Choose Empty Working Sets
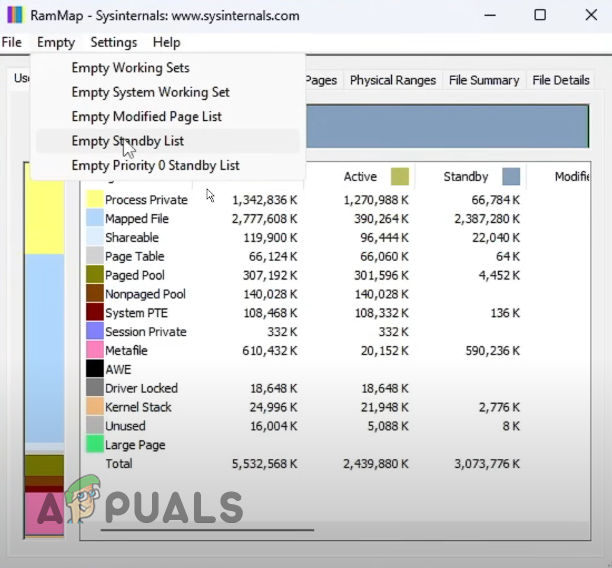612x568 pixels. [168, 68]
